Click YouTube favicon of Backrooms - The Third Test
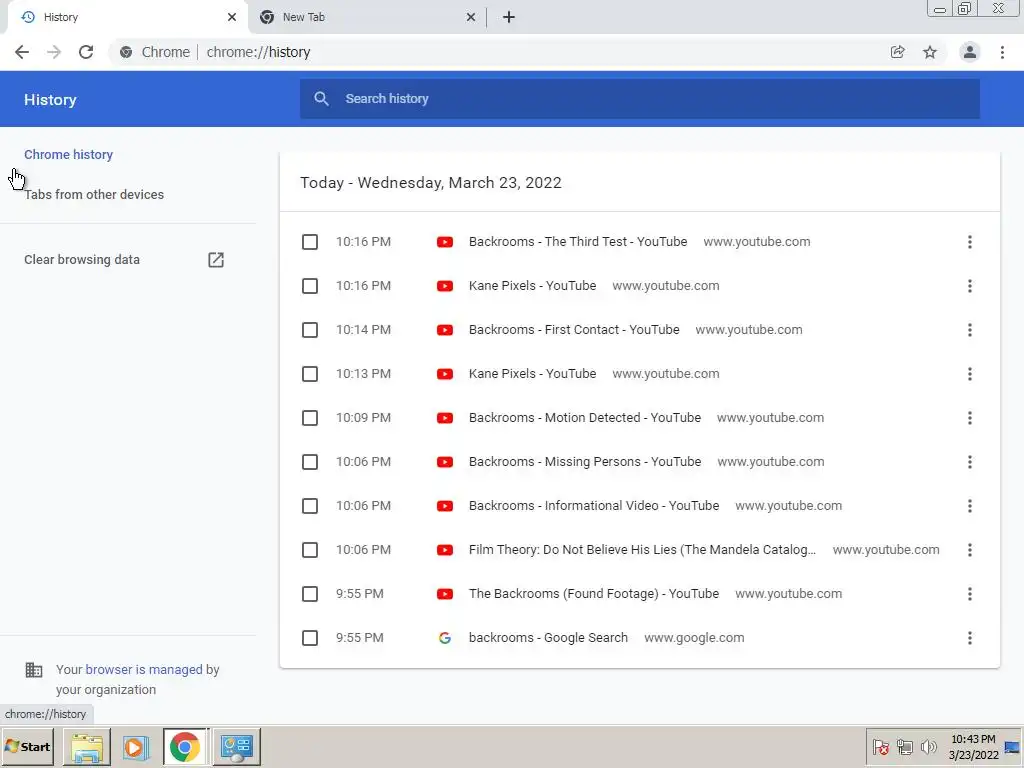This screenshot has width=1024, height=768. click(445, 242)
